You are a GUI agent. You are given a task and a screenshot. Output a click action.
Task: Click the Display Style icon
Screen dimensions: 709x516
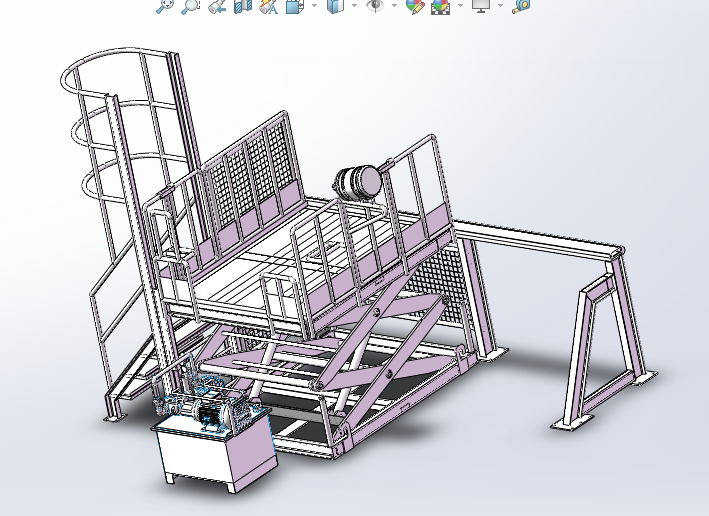[335, 6]
